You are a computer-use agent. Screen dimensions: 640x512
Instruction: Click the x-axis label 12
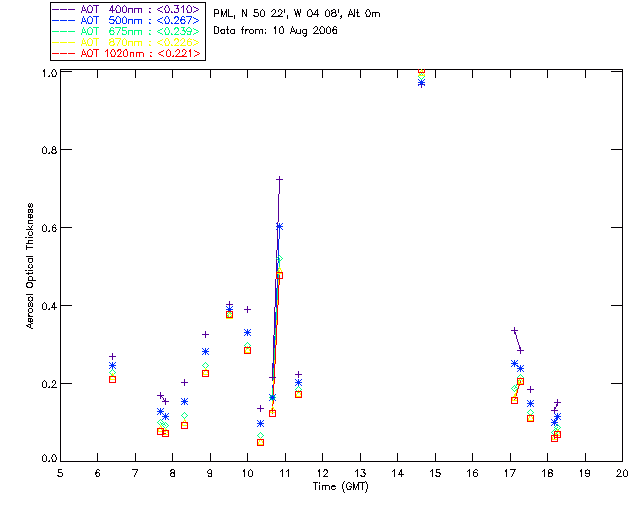[322, 473]
